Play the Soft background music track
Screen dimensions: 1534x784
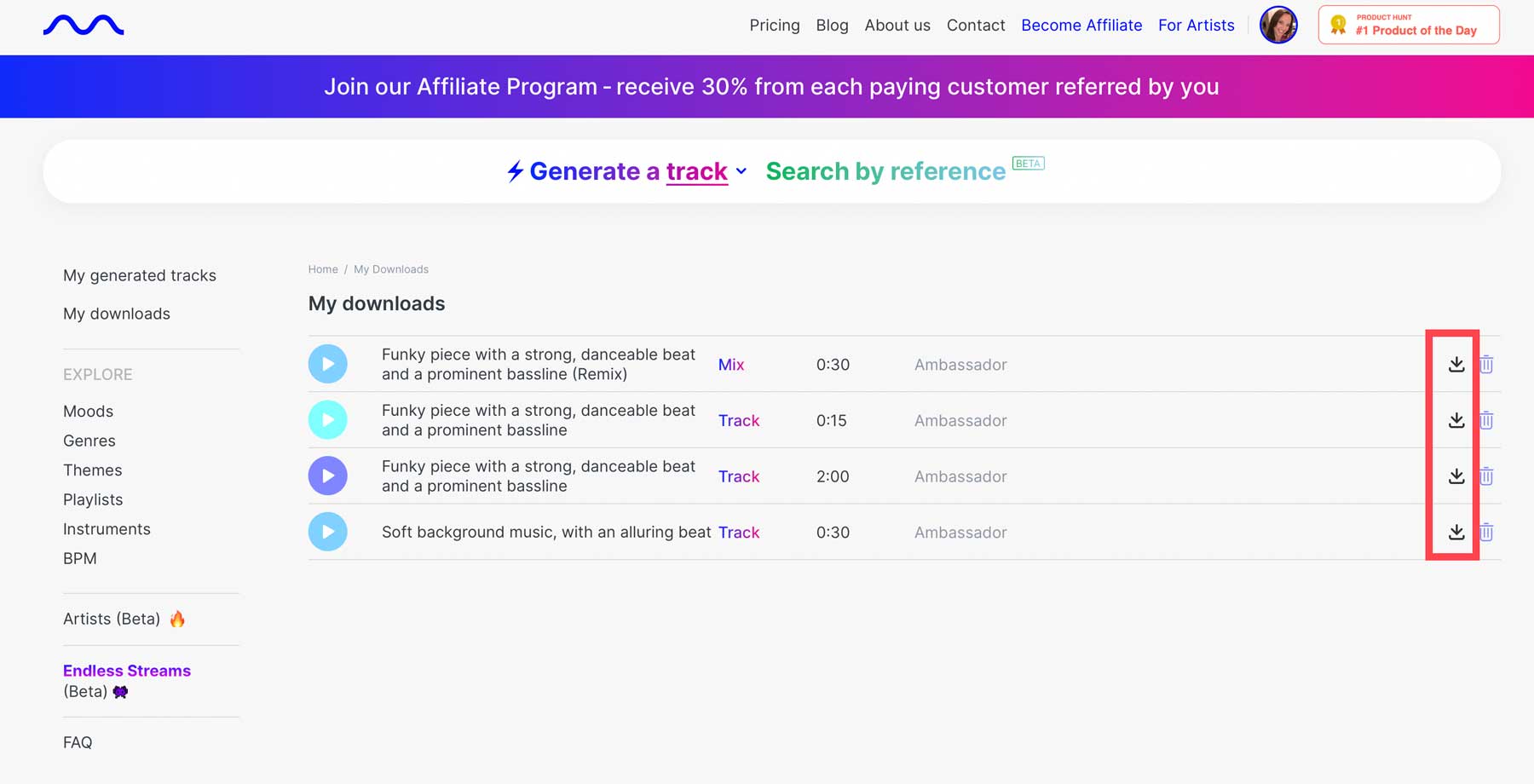(x=327, y=532)
